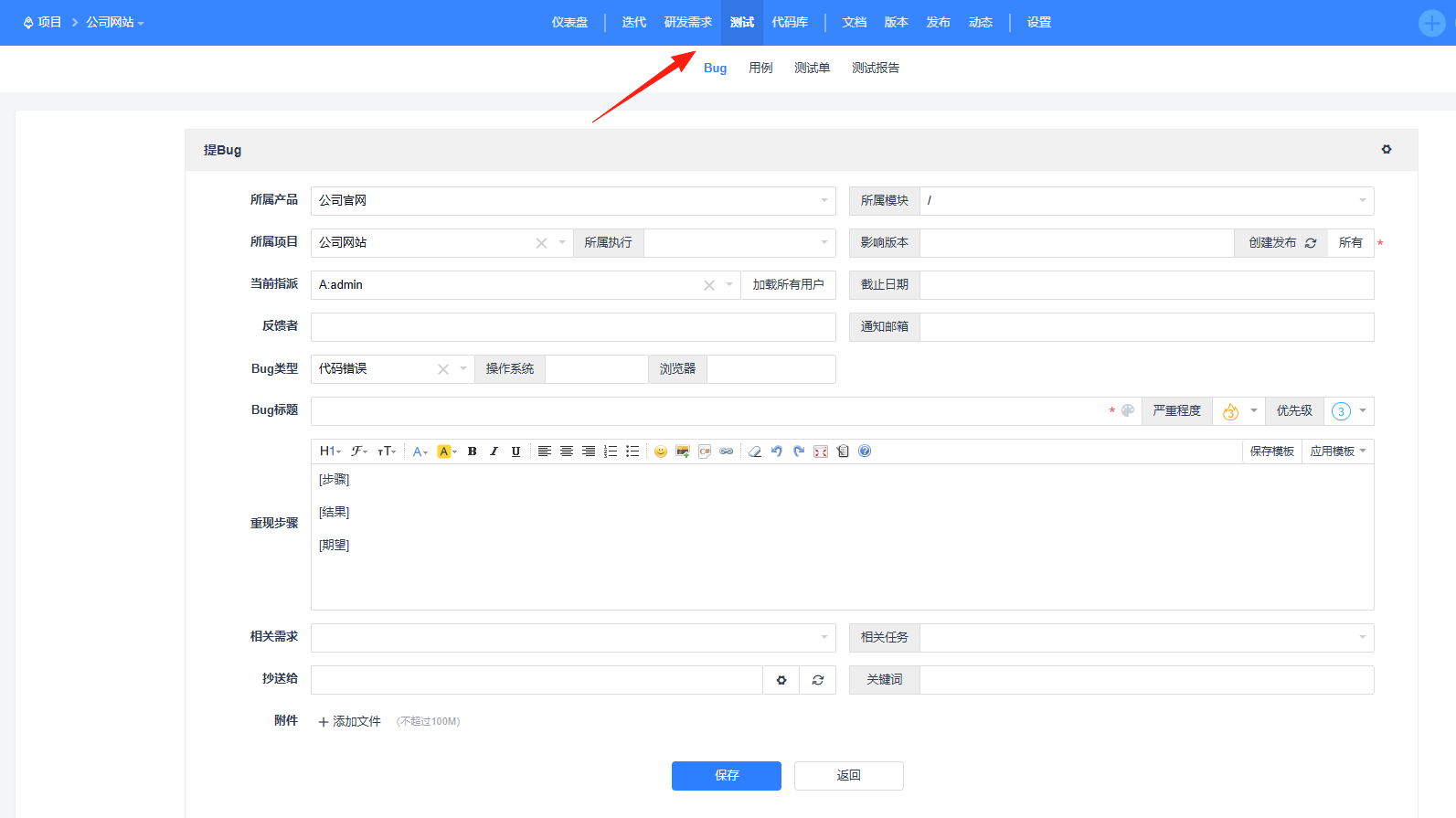Click the 返回 back button
This screenshot has height=818, width=1456.
click(x=849, y=776)
